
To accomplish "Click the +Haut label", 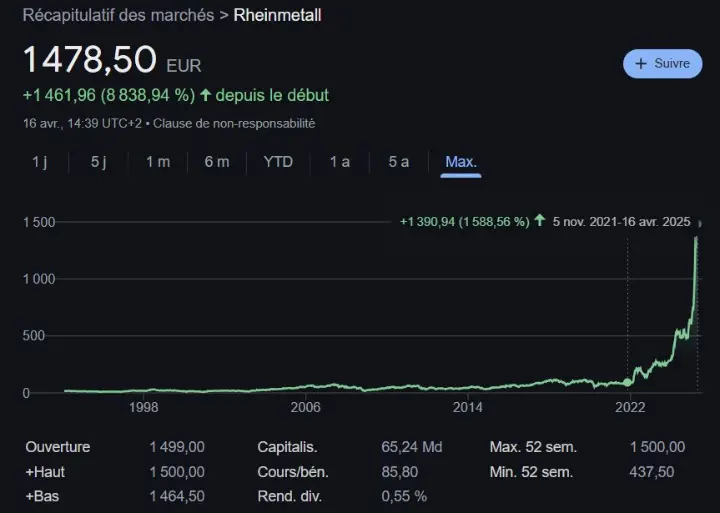I will [x=45, y=472].
